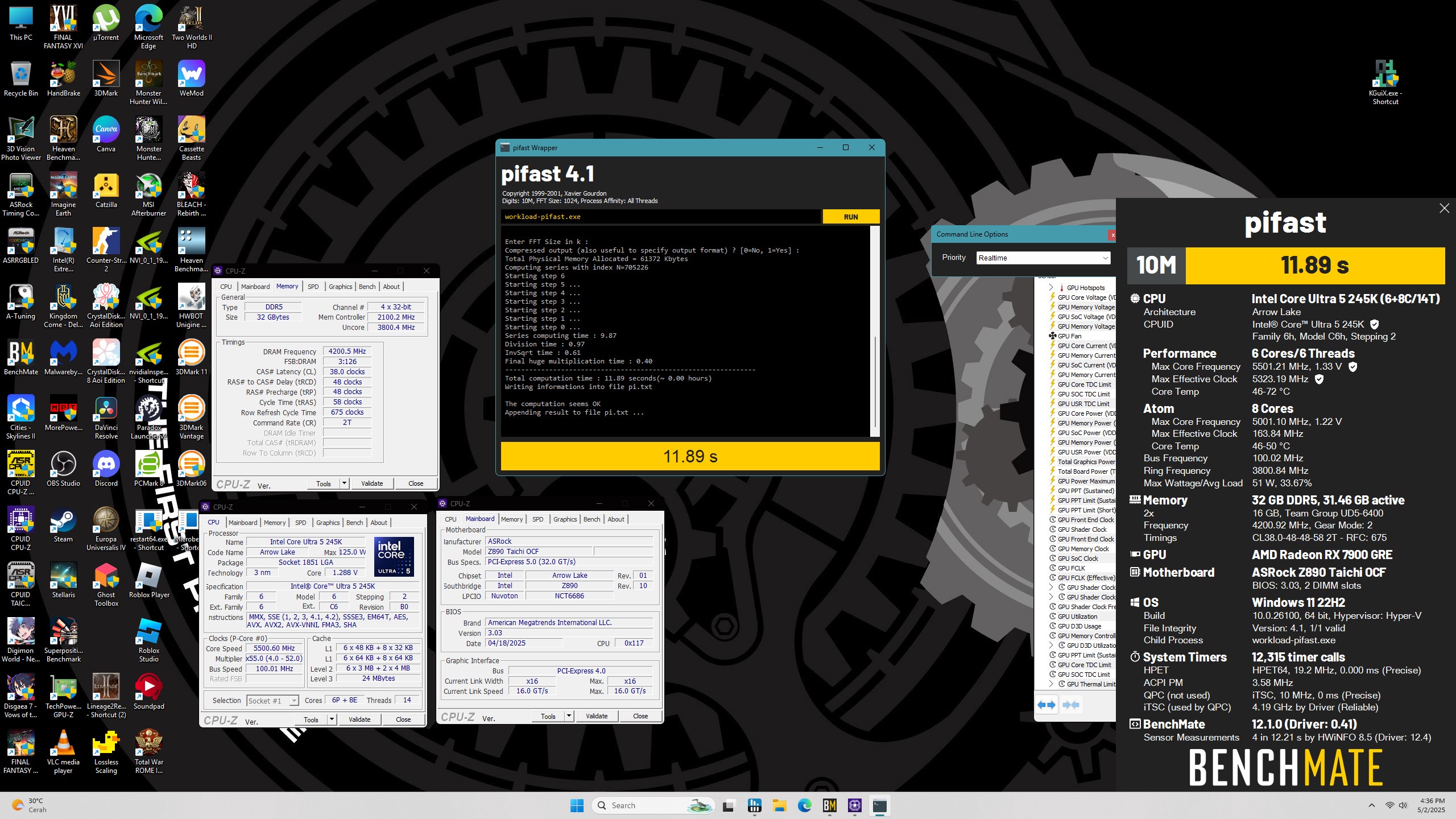The image size is (1456, 819).
Task: Open DaVinci Resolve desktop shortcut
Action: click(x=106, y=418)
